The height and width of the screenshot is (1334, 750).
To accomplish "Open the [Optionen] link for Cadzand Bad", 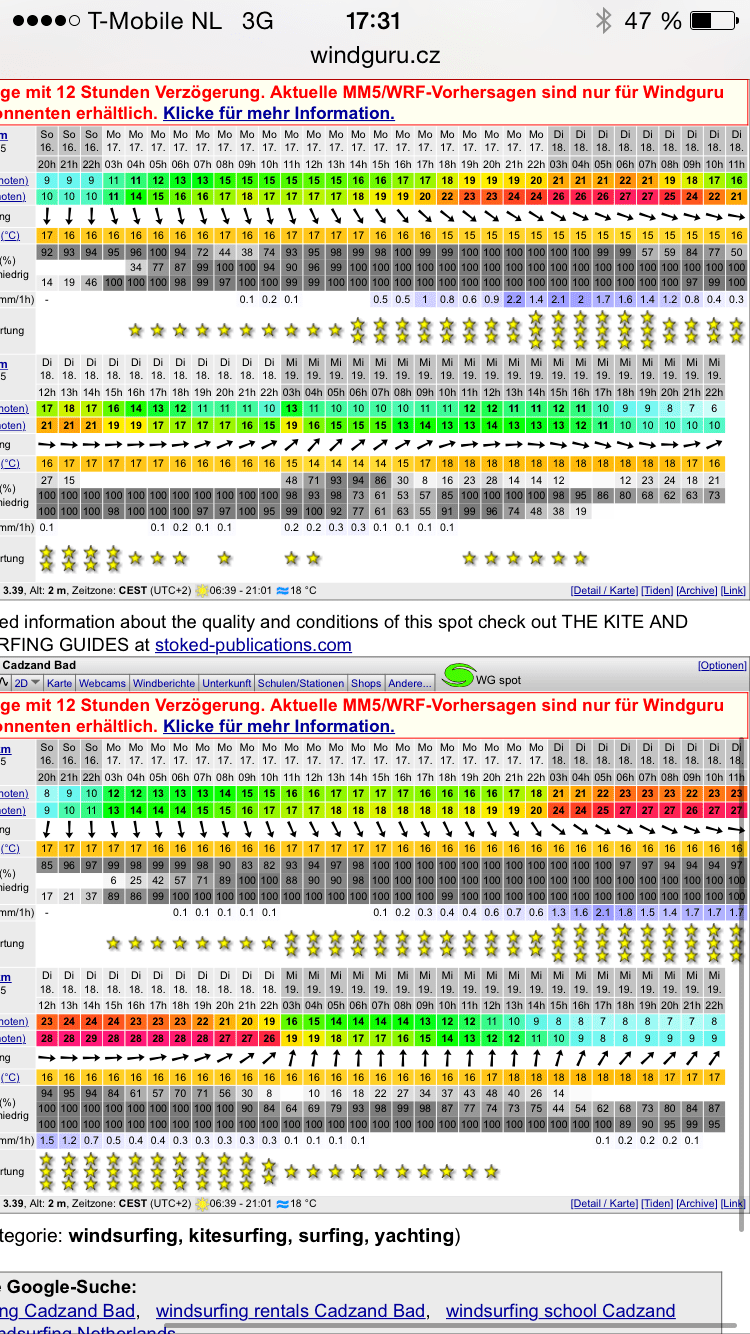I will point(721,665).
